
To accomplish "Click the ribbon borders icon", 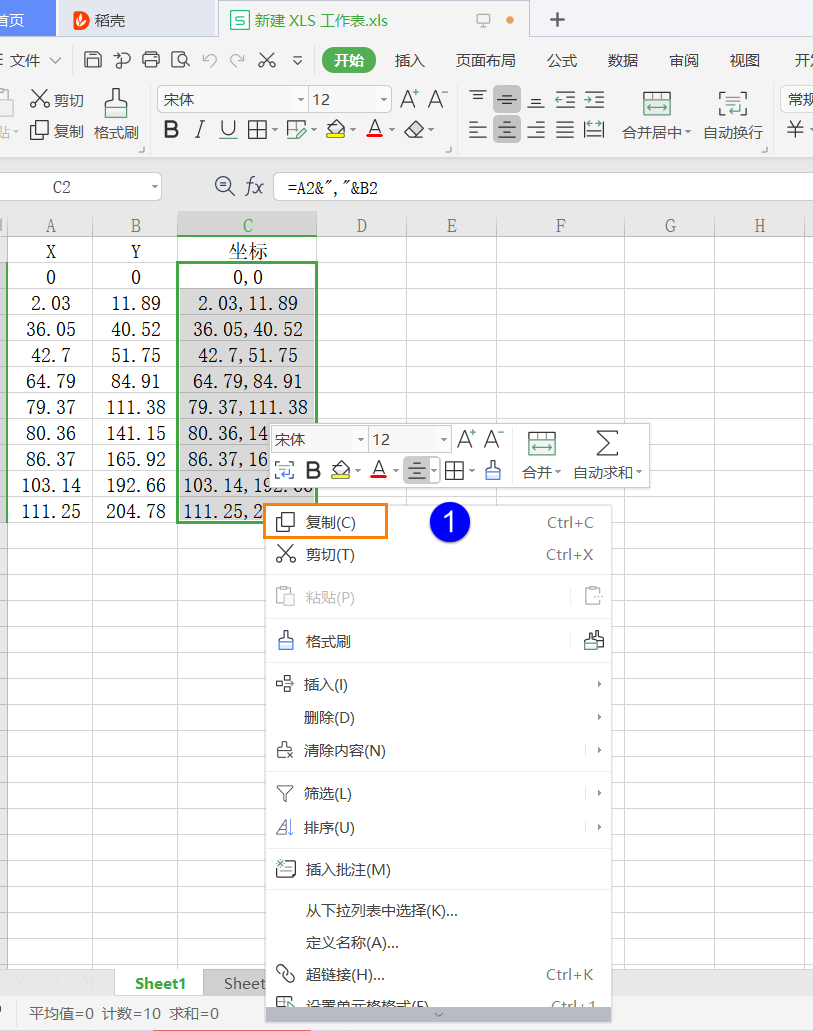I will coord(257,130).
